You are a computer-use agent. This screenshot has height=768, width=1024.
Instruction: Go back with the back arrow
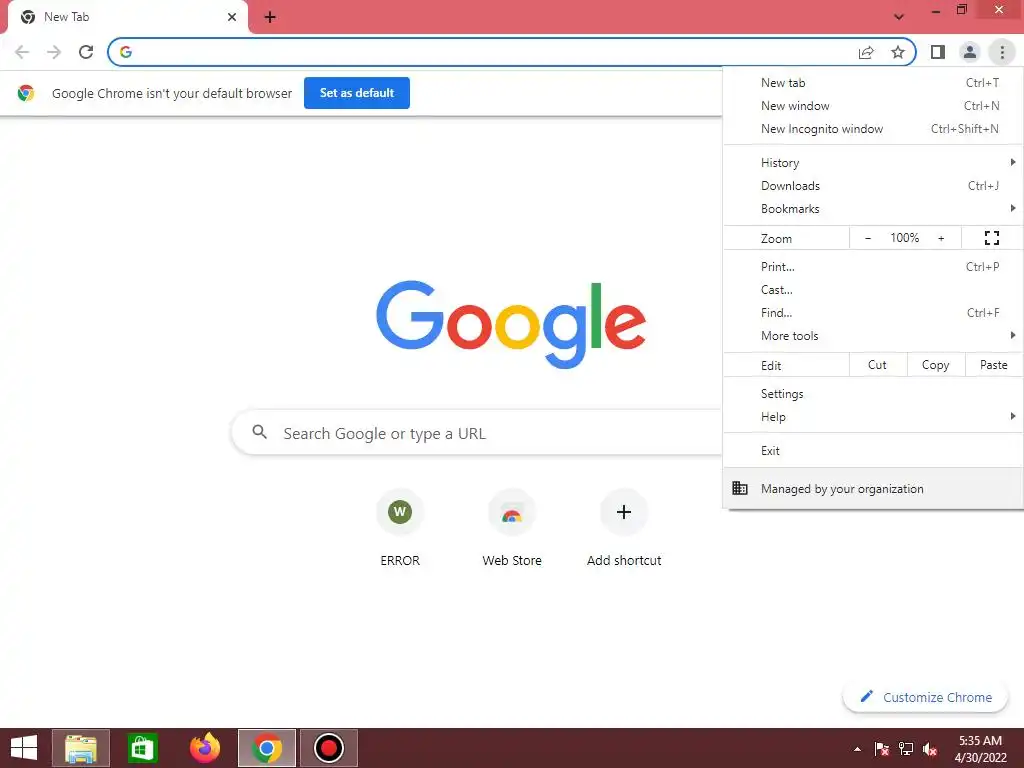tap(22, 52)
